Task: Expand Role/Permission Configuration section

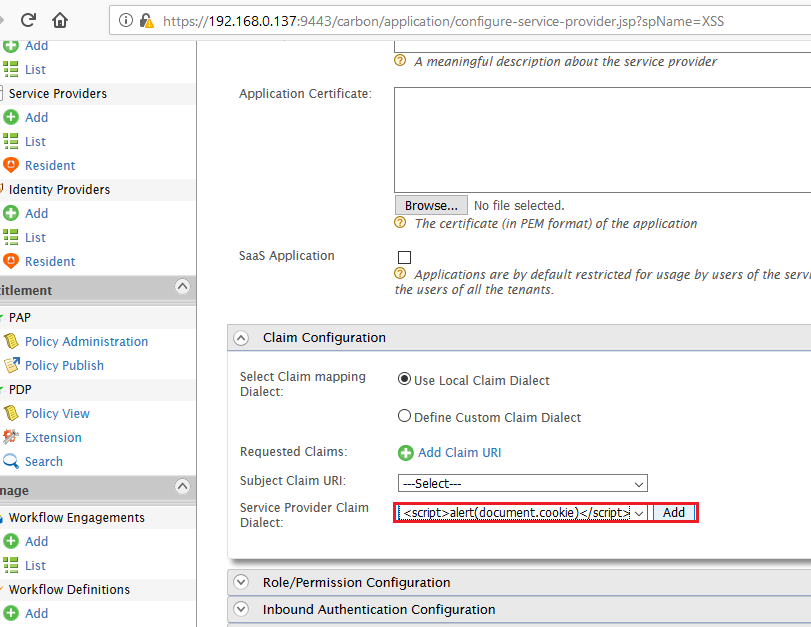Action: tap(240, 582)
